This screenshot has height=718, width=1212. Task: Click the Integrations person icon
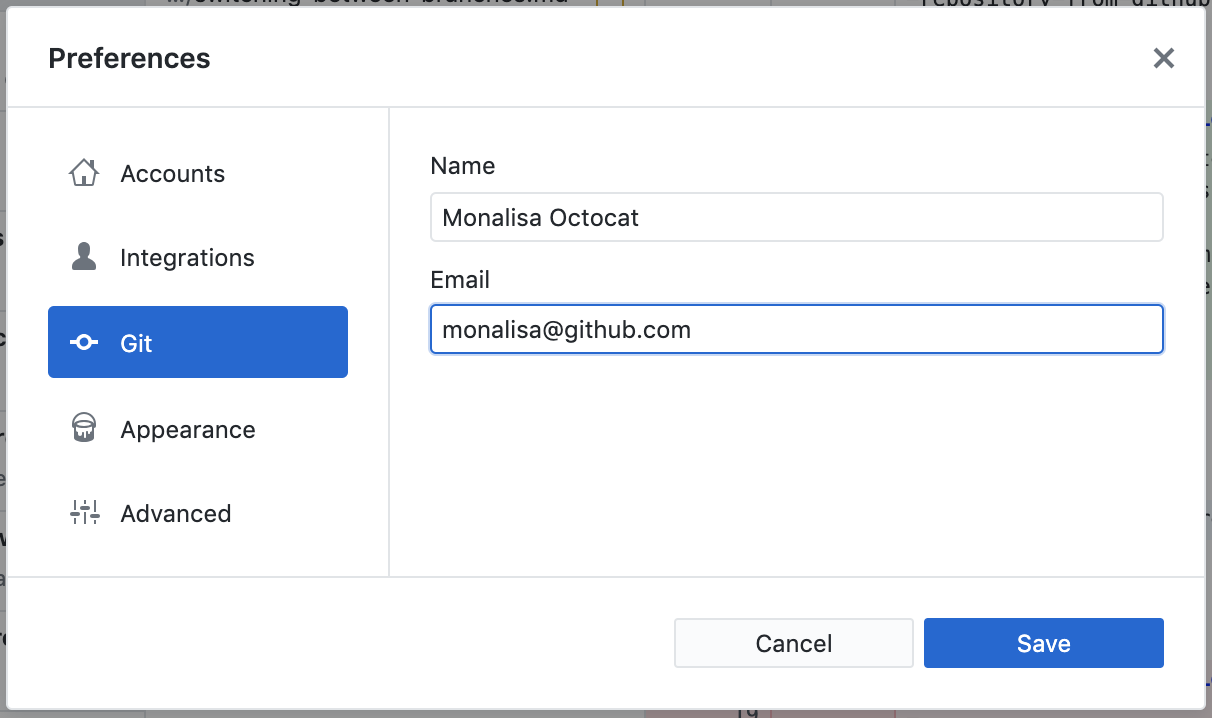click(84, 257)
